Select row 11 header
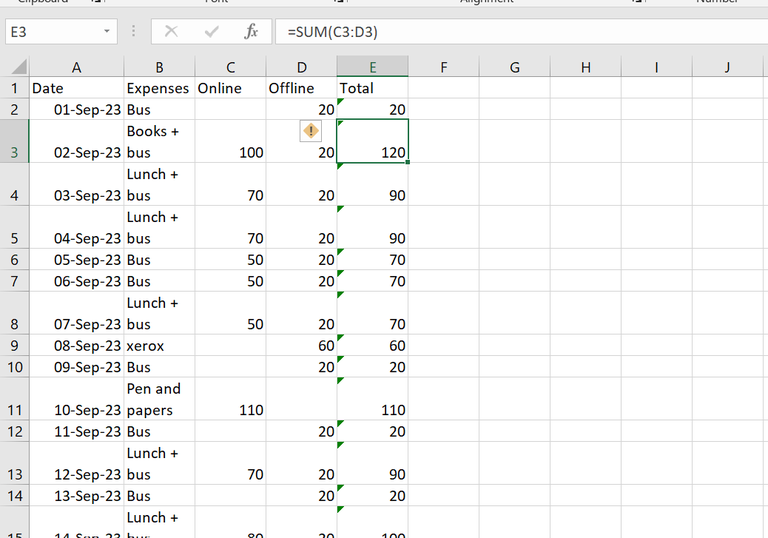768x538 pixels. [x=14, y=399]
